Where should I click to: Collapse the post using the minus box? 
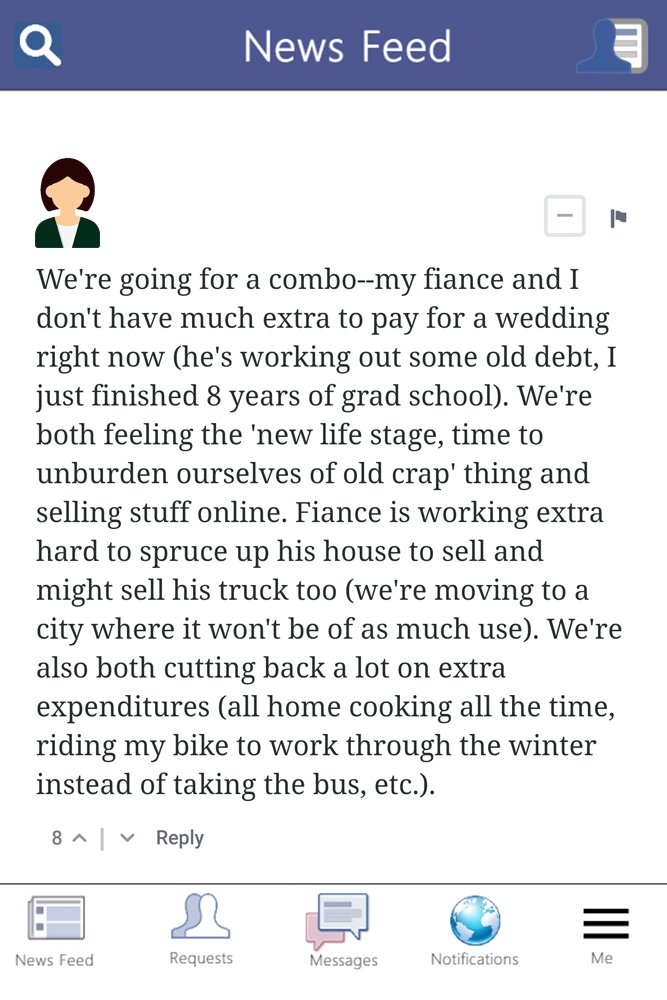[564, 216]
